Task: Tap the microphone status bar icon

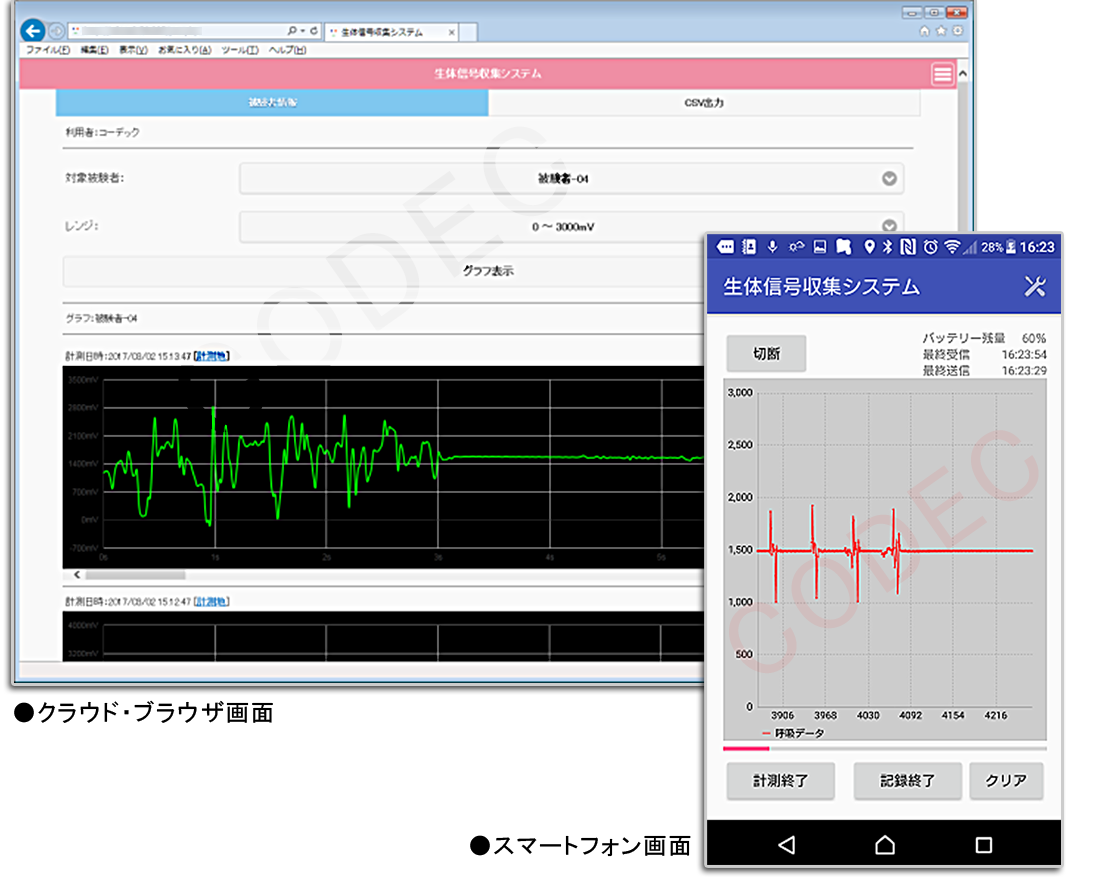Action: [x=772, y=246]
